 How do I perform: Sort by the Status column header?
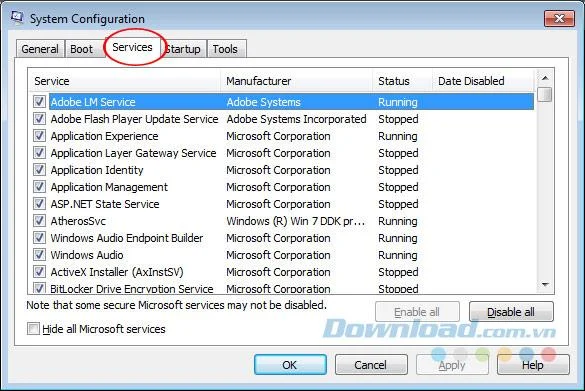pyautogui.click(x=402, y=81)
